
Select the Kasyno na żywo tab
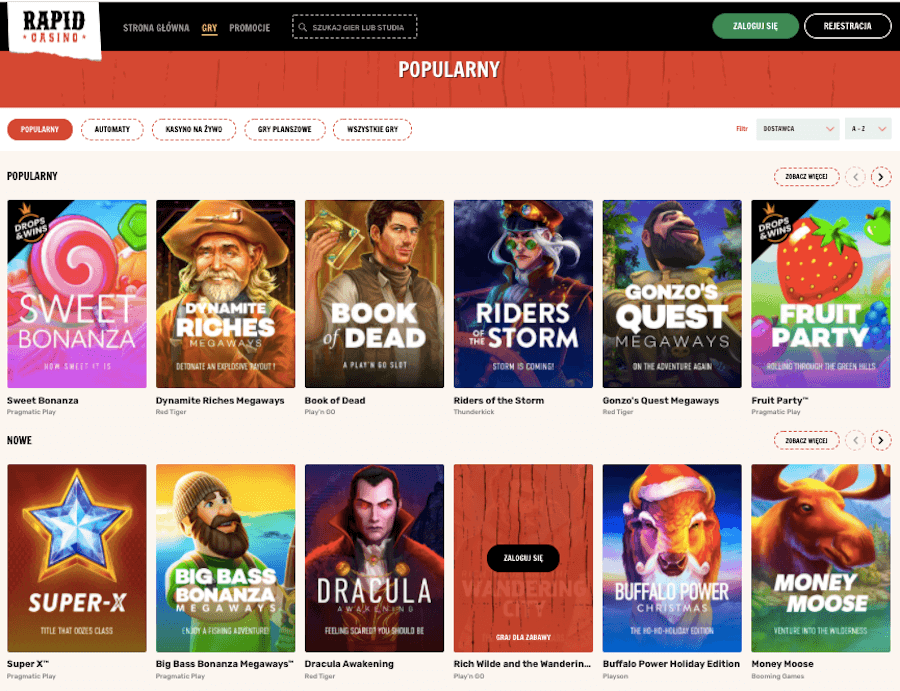coord(193,129)
